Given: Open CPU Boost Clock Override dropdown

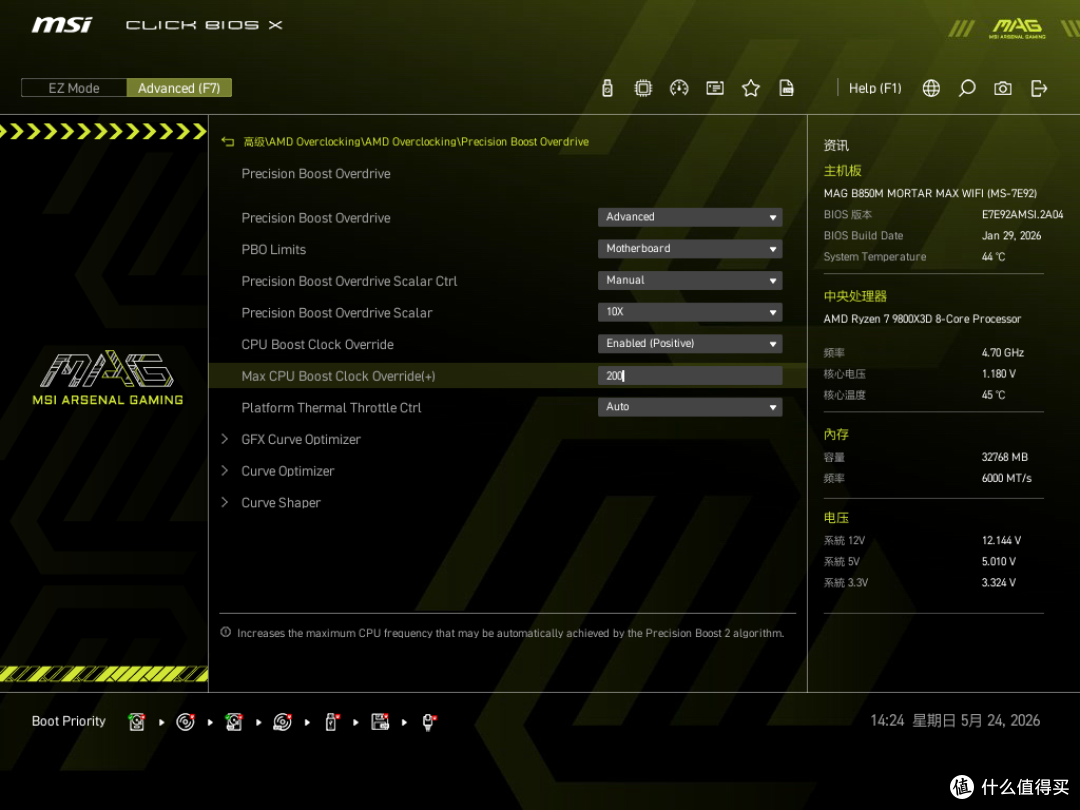Looking at the screenshot, I should tap(690, 344).
